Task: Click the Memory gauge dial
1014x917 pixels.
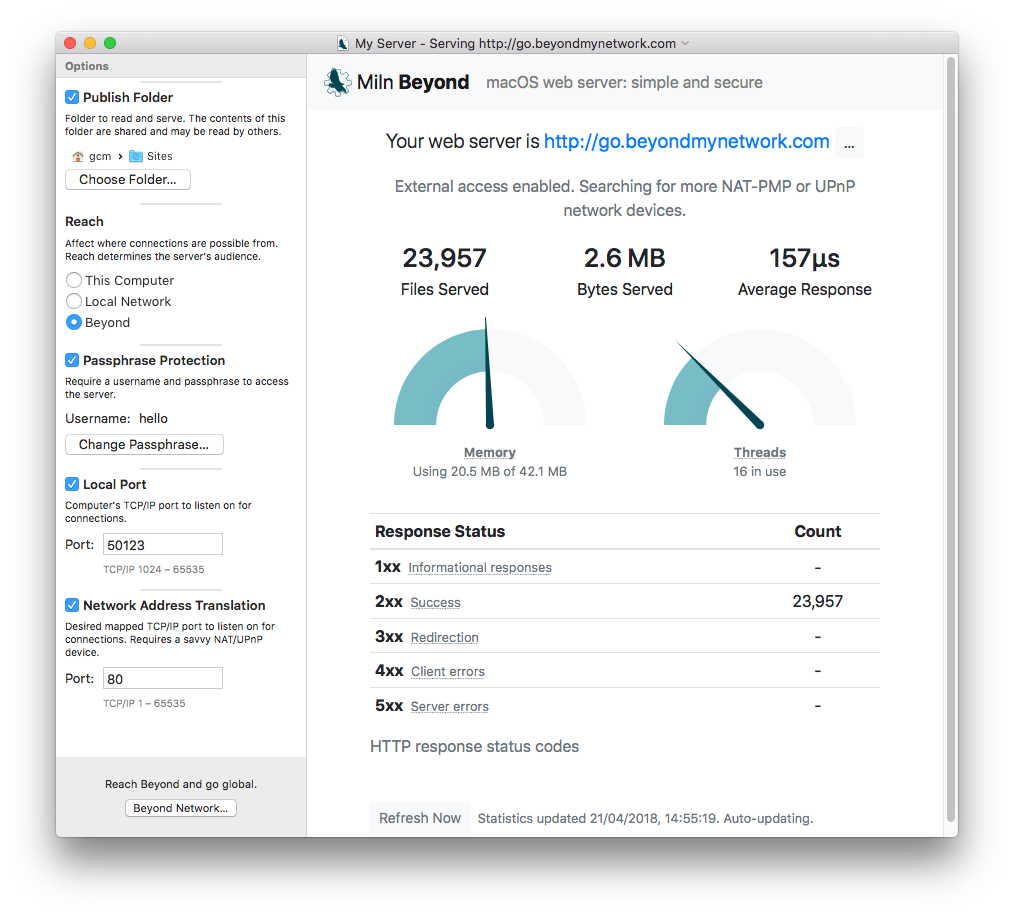Action: point(490,375)
